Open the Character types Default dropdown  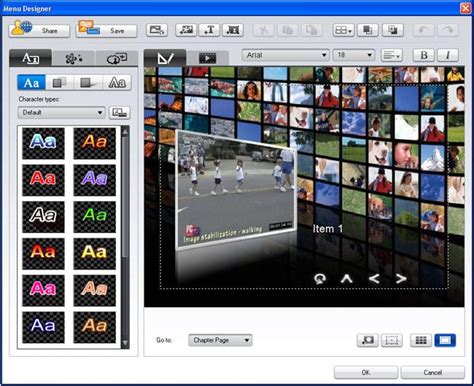click(x=61, y=113)
